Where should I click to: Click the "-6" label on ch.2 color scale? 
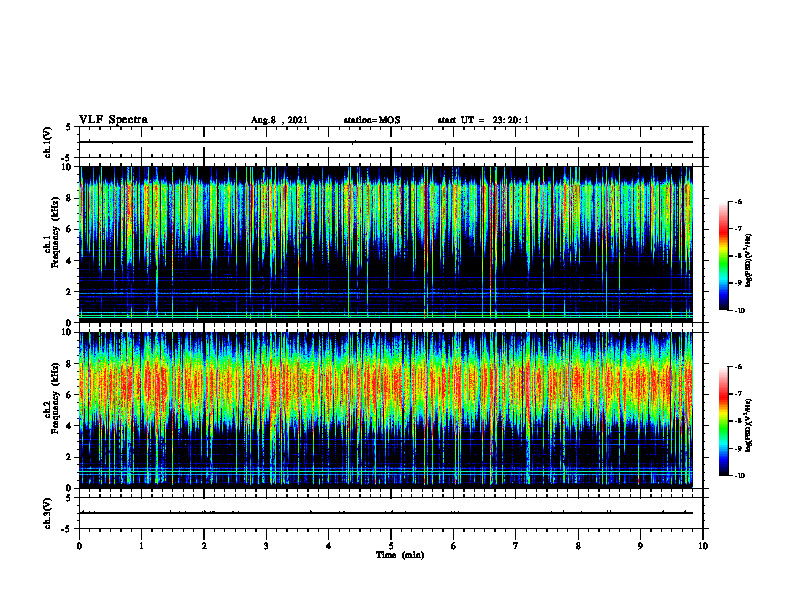click(x=739, y=367)
